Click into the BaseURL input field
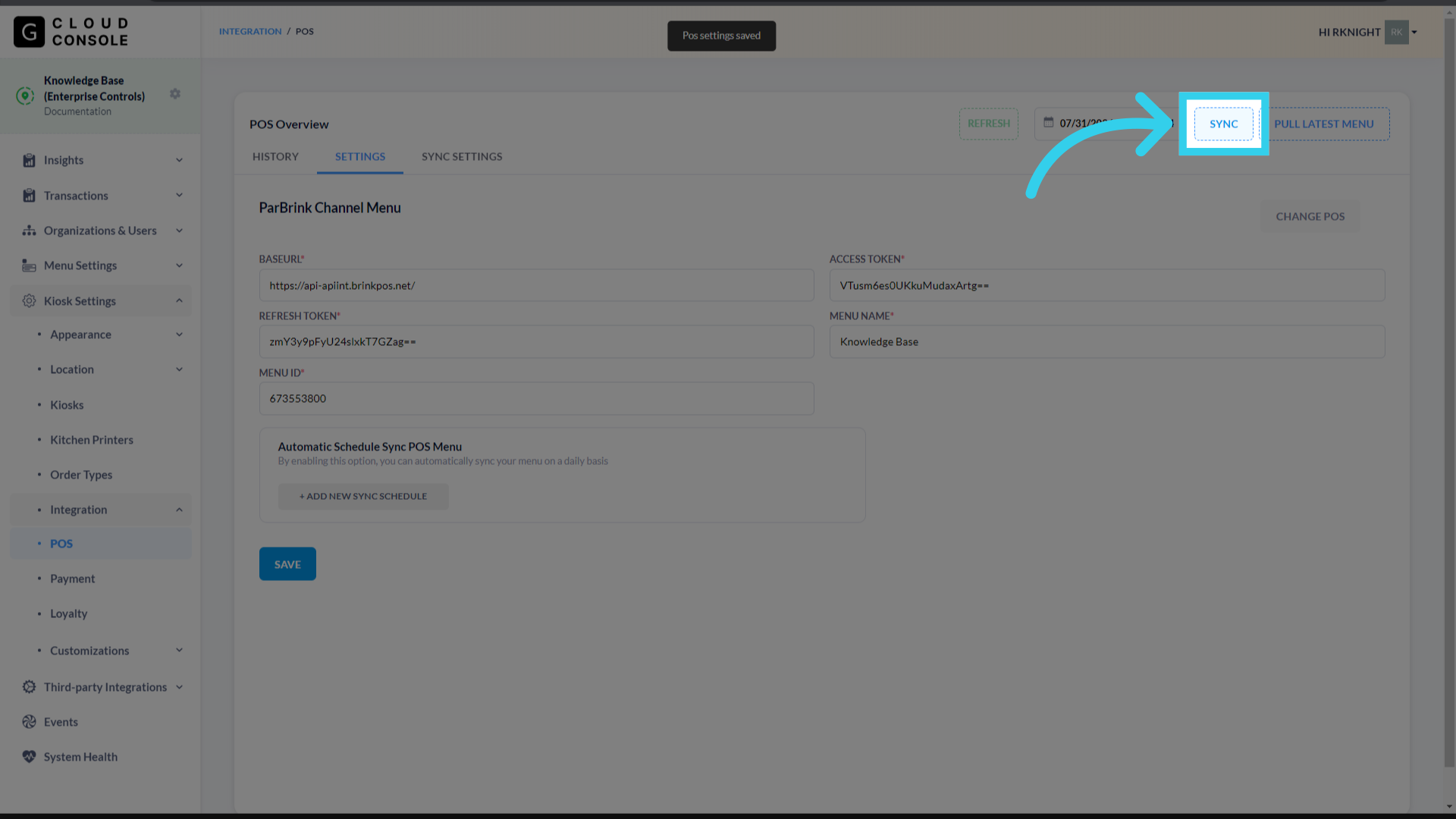 536,285
